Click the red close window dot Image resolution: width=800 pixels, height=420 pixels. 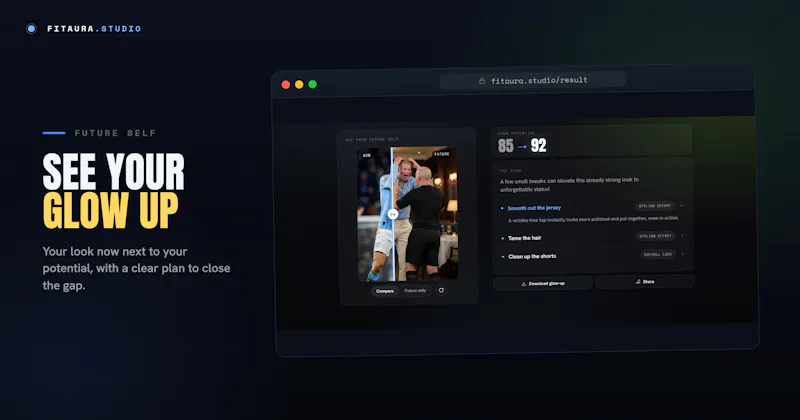286,85
